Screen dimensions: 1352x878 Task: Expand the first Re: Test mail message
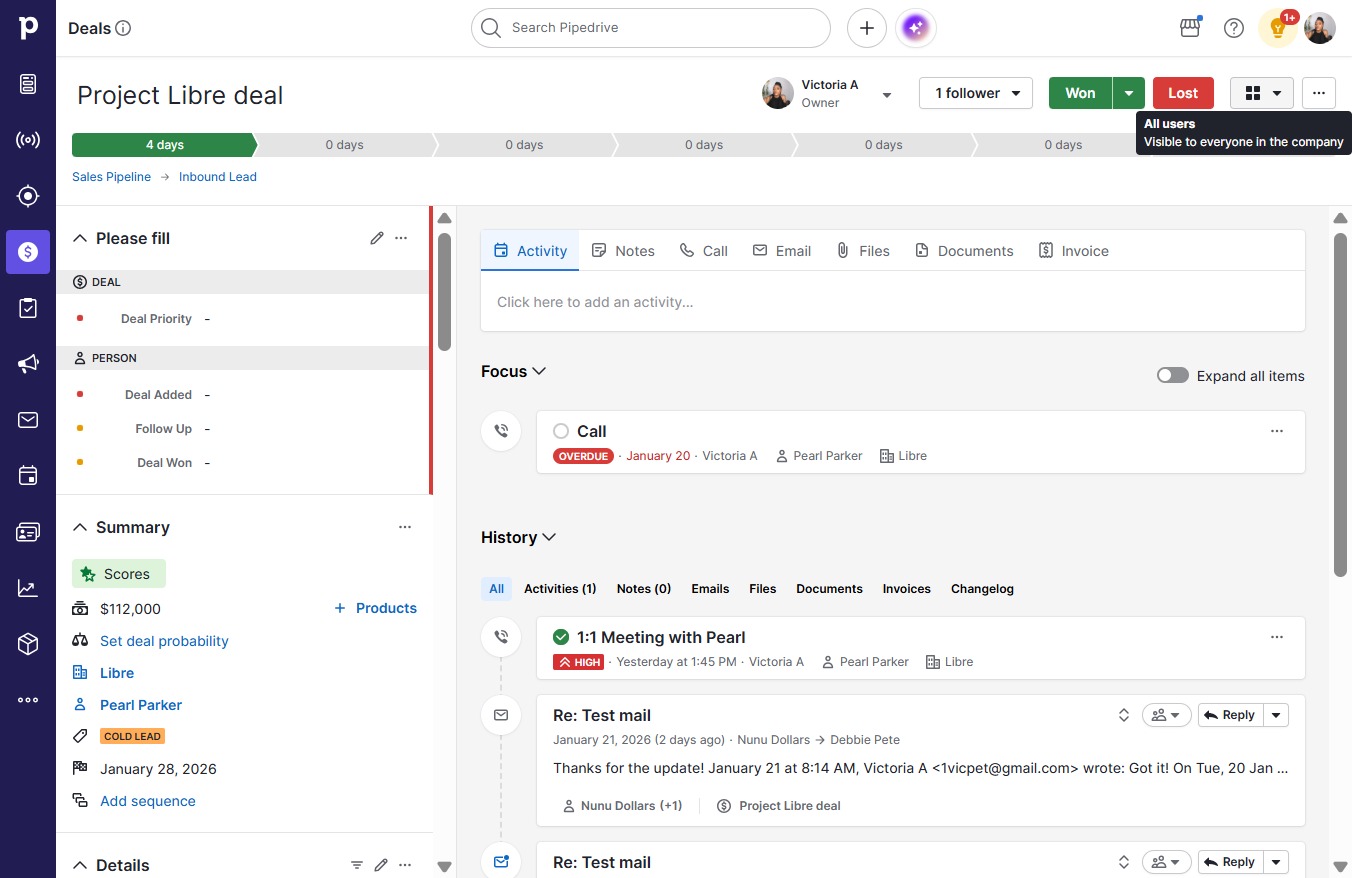click(x=1124, y=715)
